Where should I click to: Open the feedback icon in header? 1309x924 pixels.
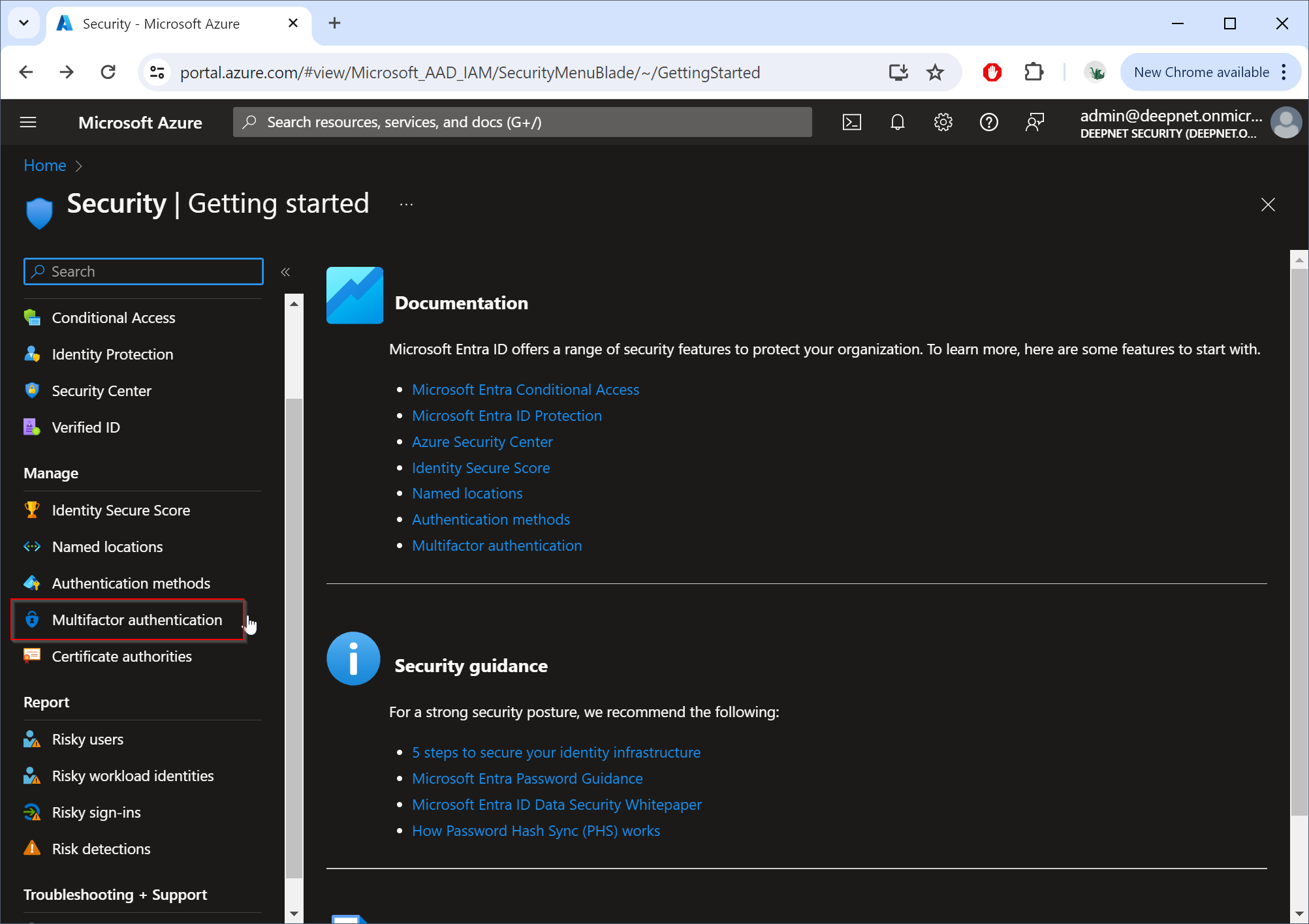[1034, 122]
